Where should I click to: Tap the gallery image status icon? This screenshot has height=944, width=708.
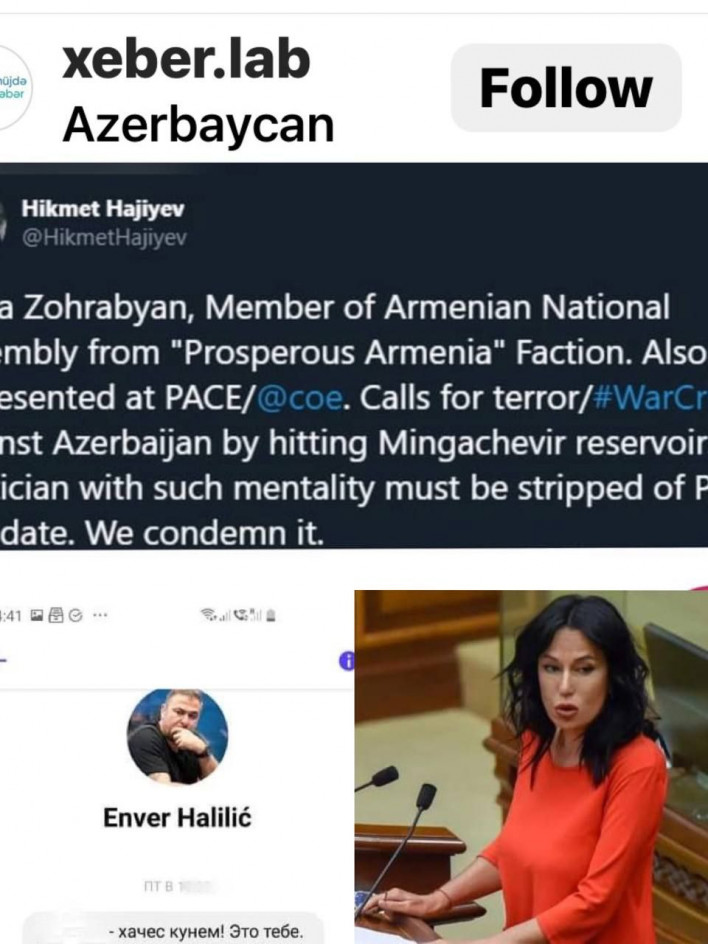click(37, 615)
